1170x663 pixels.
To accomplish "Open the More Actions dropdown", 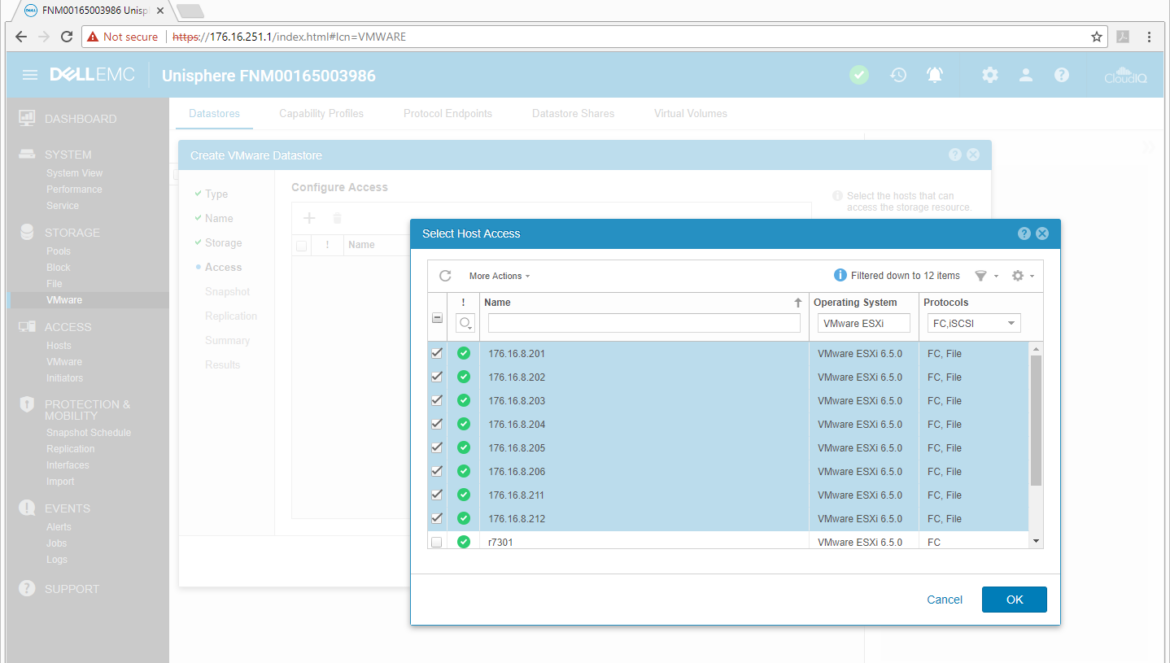I will [x=499, y=276].
